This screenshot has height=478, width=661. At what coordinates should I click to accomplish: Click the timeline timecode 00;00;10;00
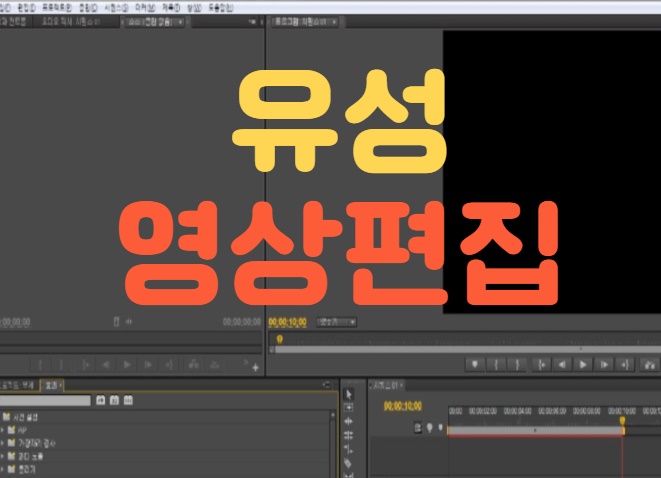pyautogui.click(x=403, y=406)
